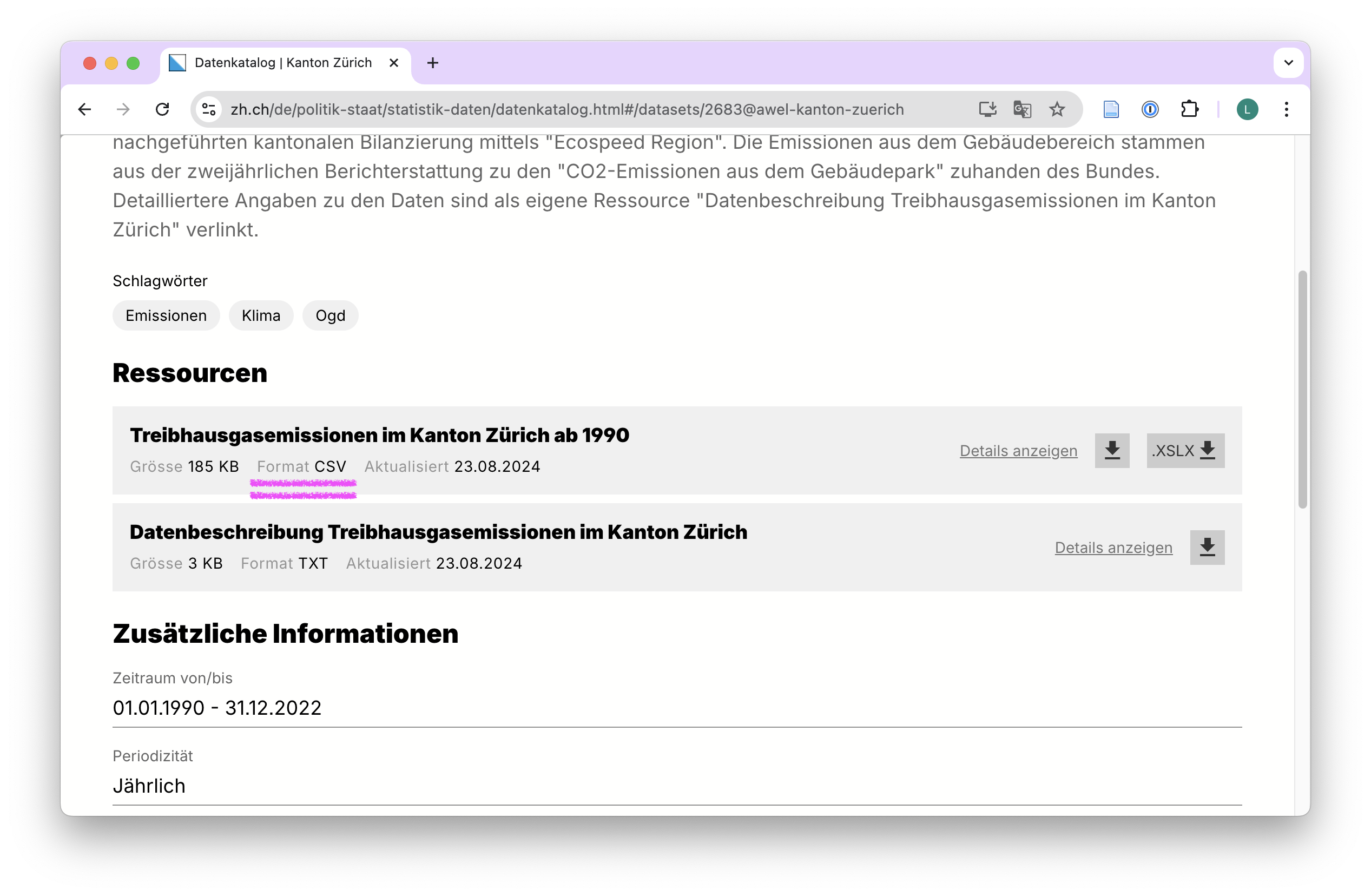
Task: Bookmark this page with the star icon
Action: point(1057,109)
